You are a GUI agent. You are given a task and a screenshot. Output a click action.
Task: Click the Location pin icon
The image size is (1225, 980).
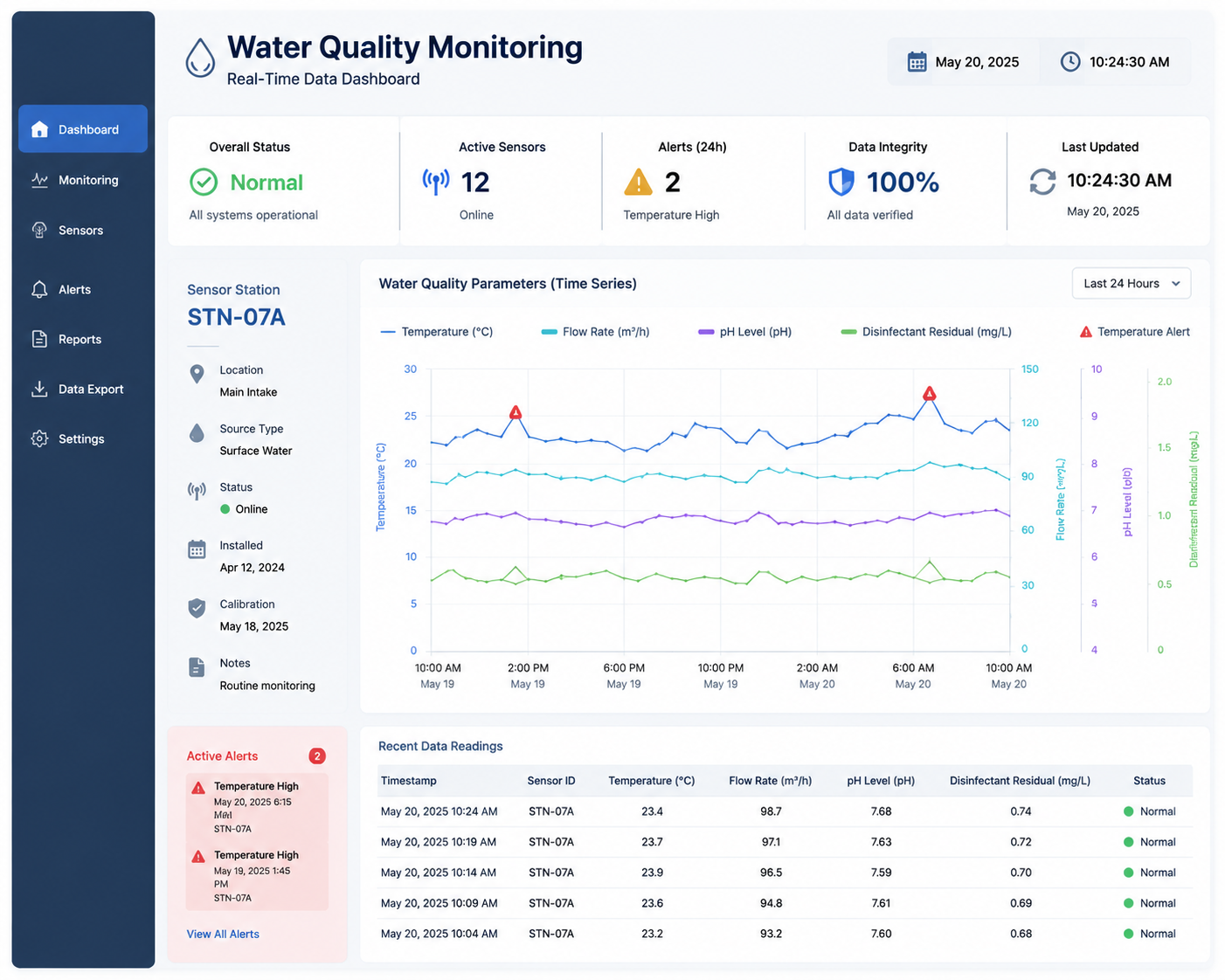tap(197, 374)
